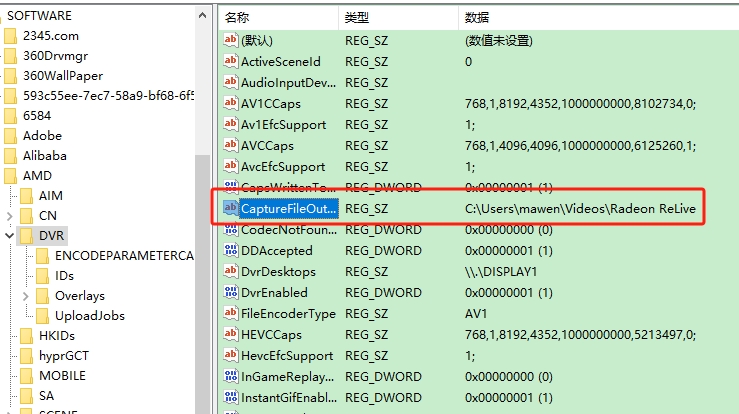
Task: Expand the Overlays subkey
Action: 25,296
